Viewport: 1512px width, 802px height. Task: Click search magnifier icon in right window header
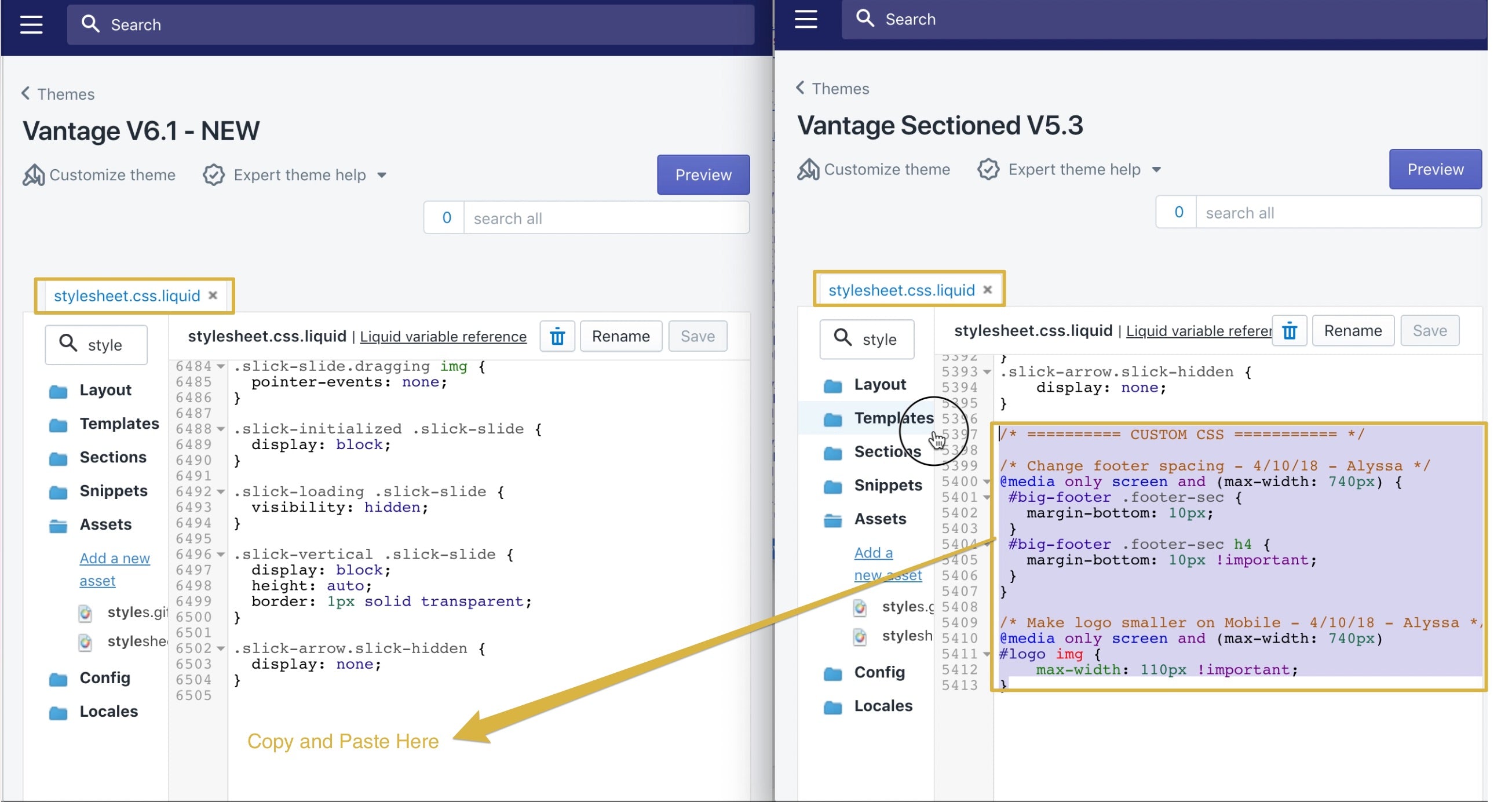[x=864, y=18]
